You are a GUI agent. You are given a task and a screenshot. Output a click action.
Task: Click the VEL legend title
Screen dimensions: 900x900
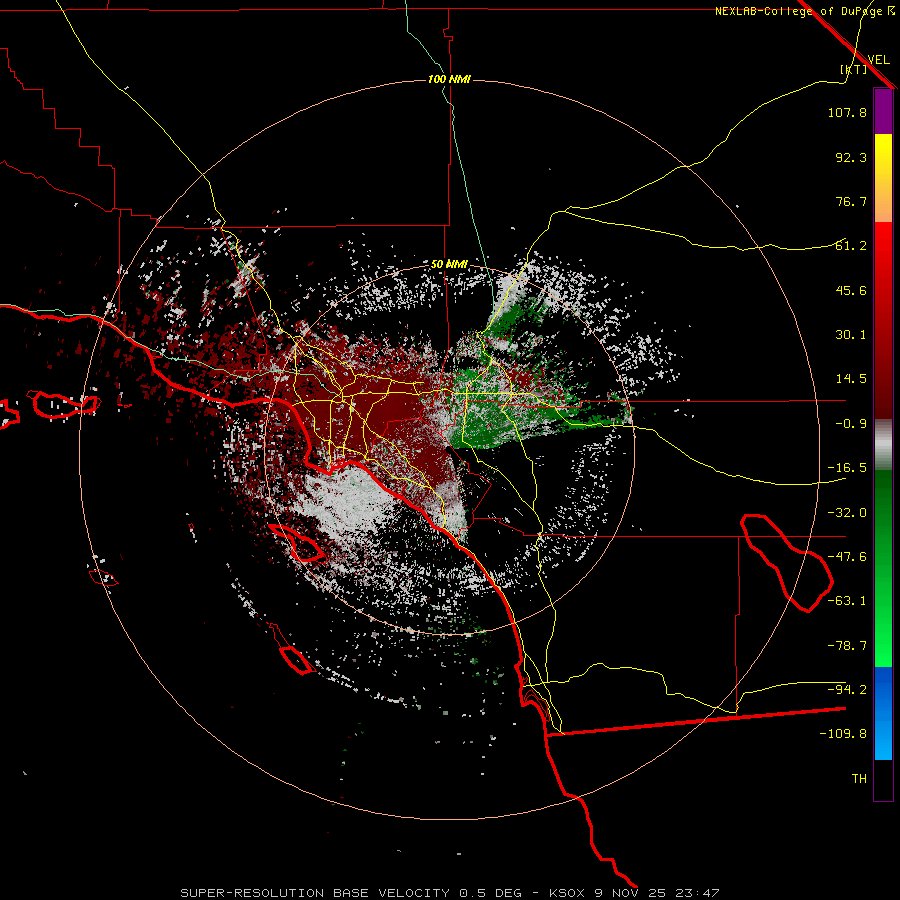(x=878, y=60)
